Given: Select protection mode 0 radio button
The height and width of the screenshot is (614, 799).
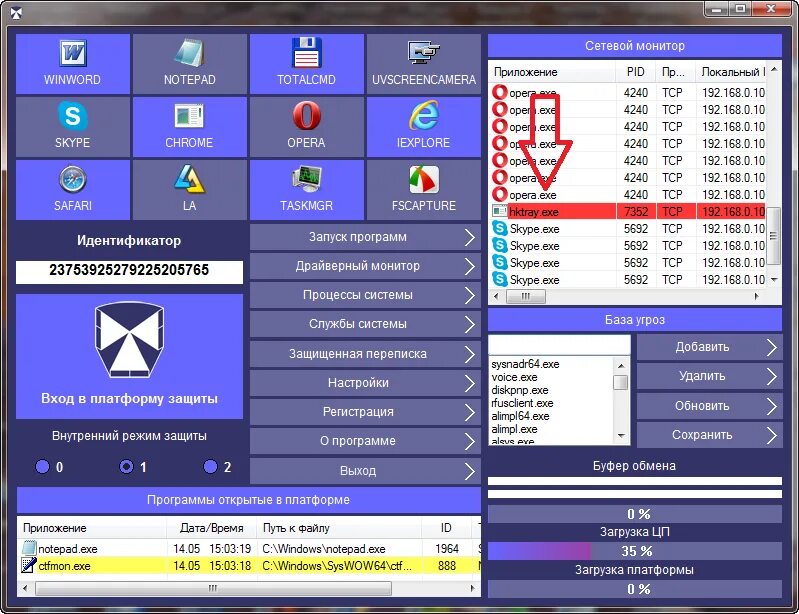Looking at the screenshot, I should [x=42, y=466].
